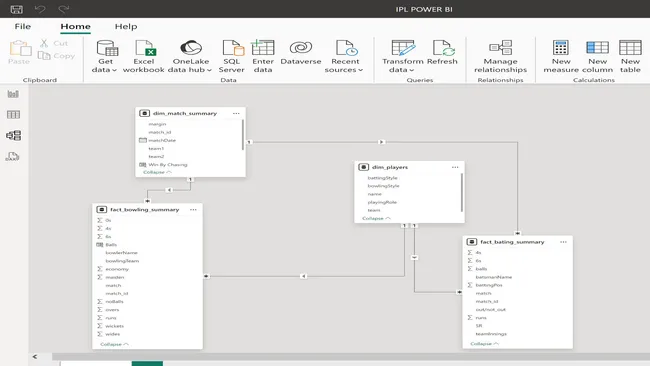Click the Save icon in title bar
650x366 pixels.
pos(17,9)
